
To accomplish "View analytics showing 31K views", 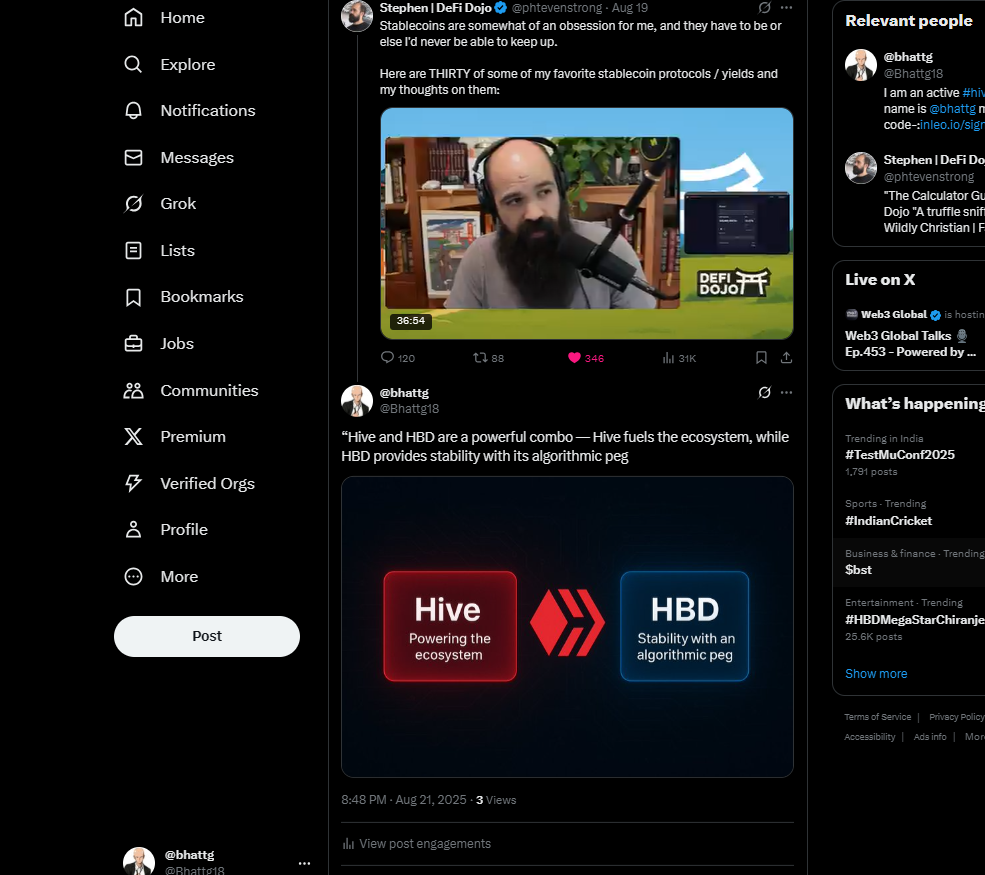I will 679,358.
